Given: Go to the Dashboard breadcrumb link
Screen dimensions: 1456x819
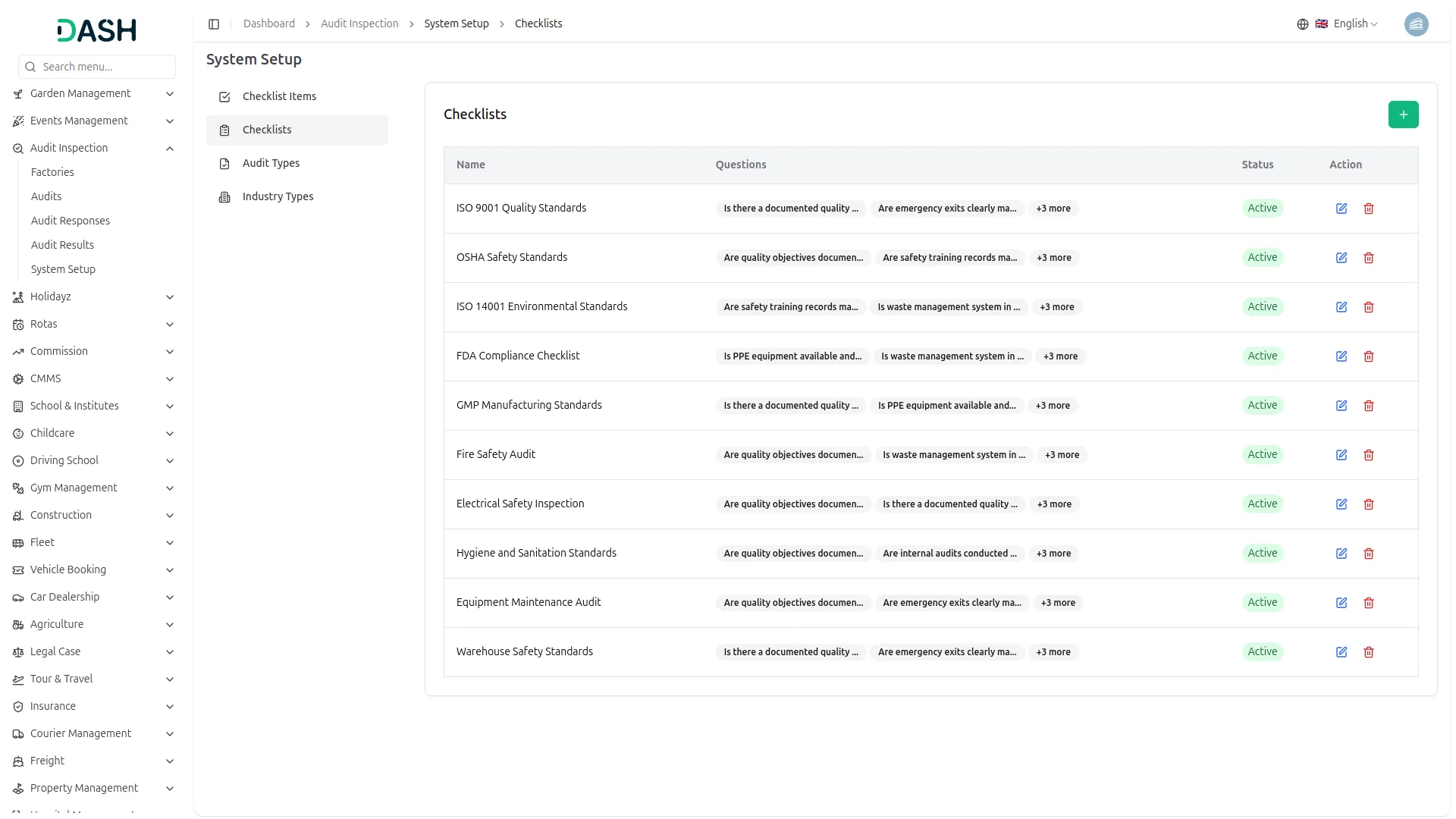Looking at the screenshot, I should [268, 24].
